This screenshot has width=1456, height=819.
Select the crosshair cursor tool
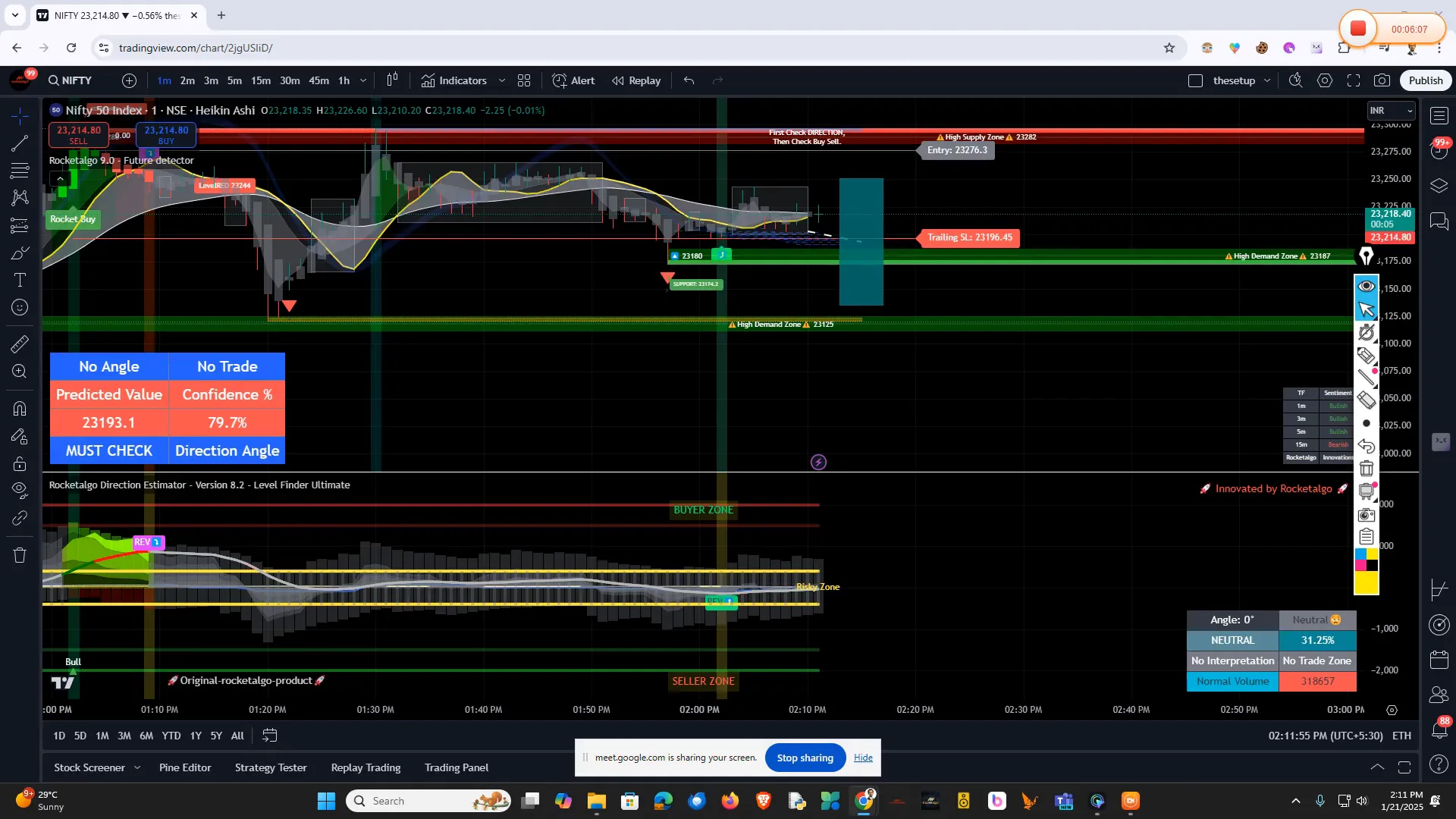coord(20,115)
